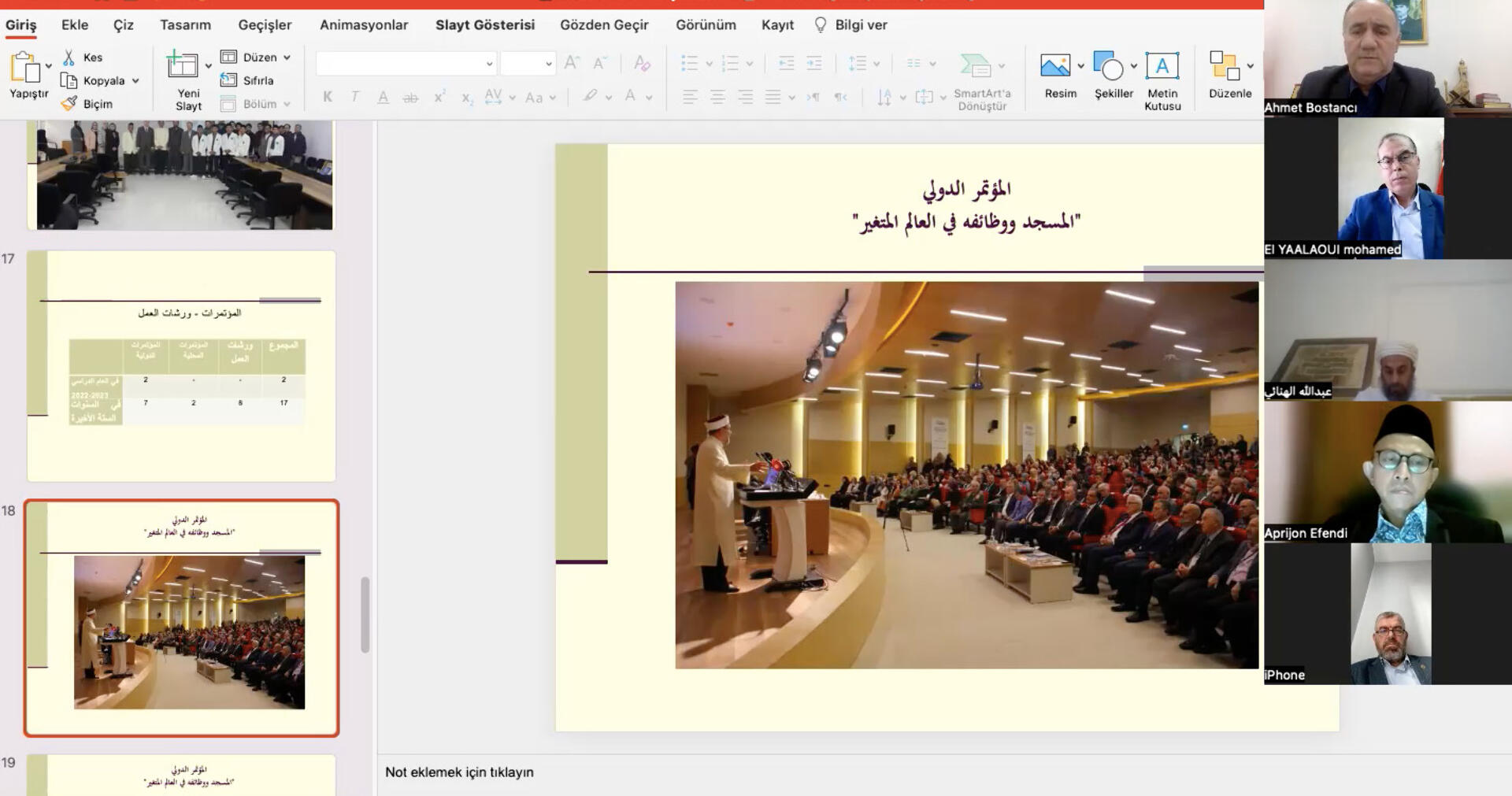The width and height of the screenshot is (1512, 796).
Task: Open the Çiz tab
Action: click(x=124, y=25)
